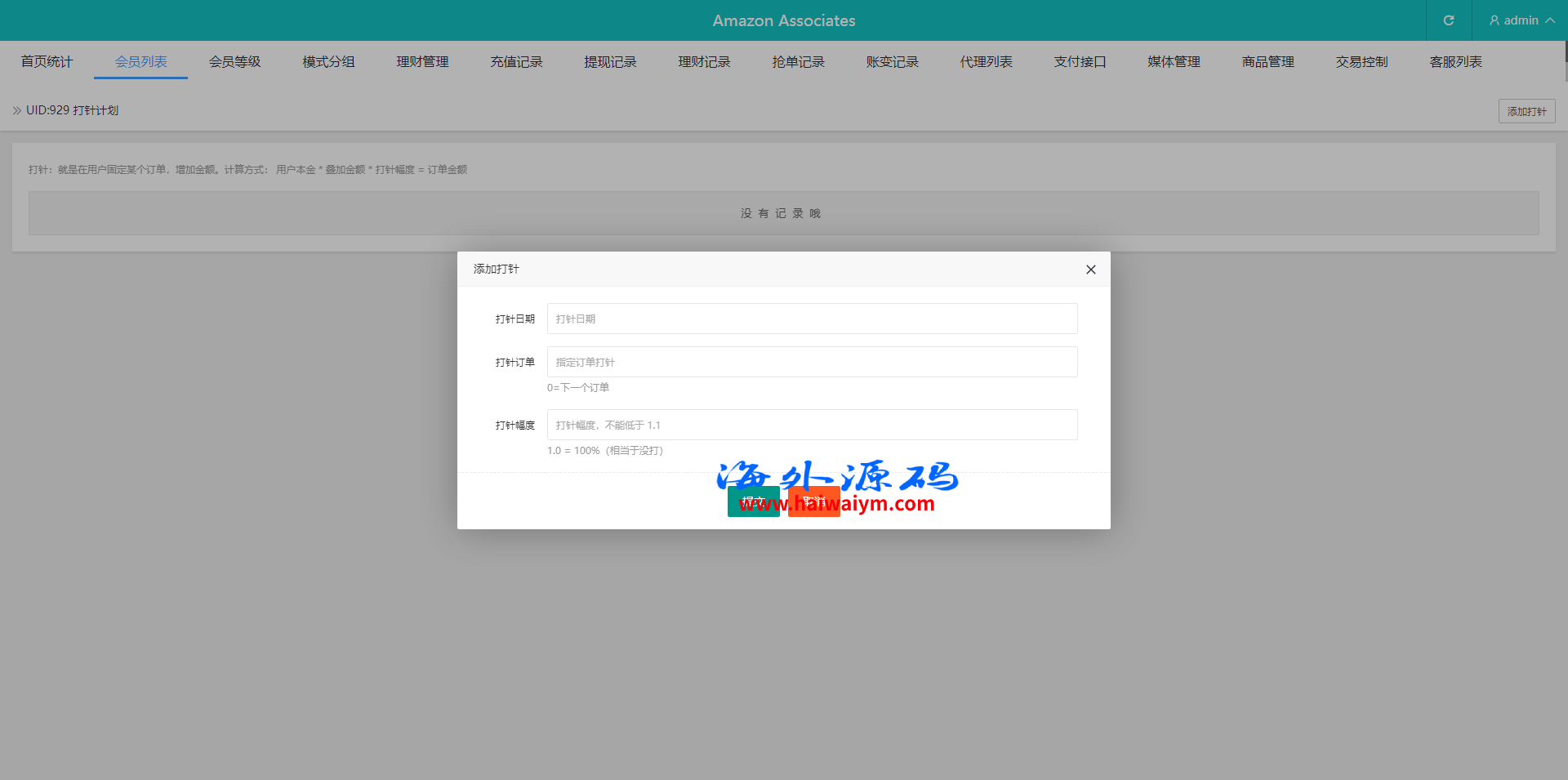Image resolution: width=1568 pixels, height=780 pixels.
Task: Focus the 打针订单 input field
Action: click(x=812, y=362)
